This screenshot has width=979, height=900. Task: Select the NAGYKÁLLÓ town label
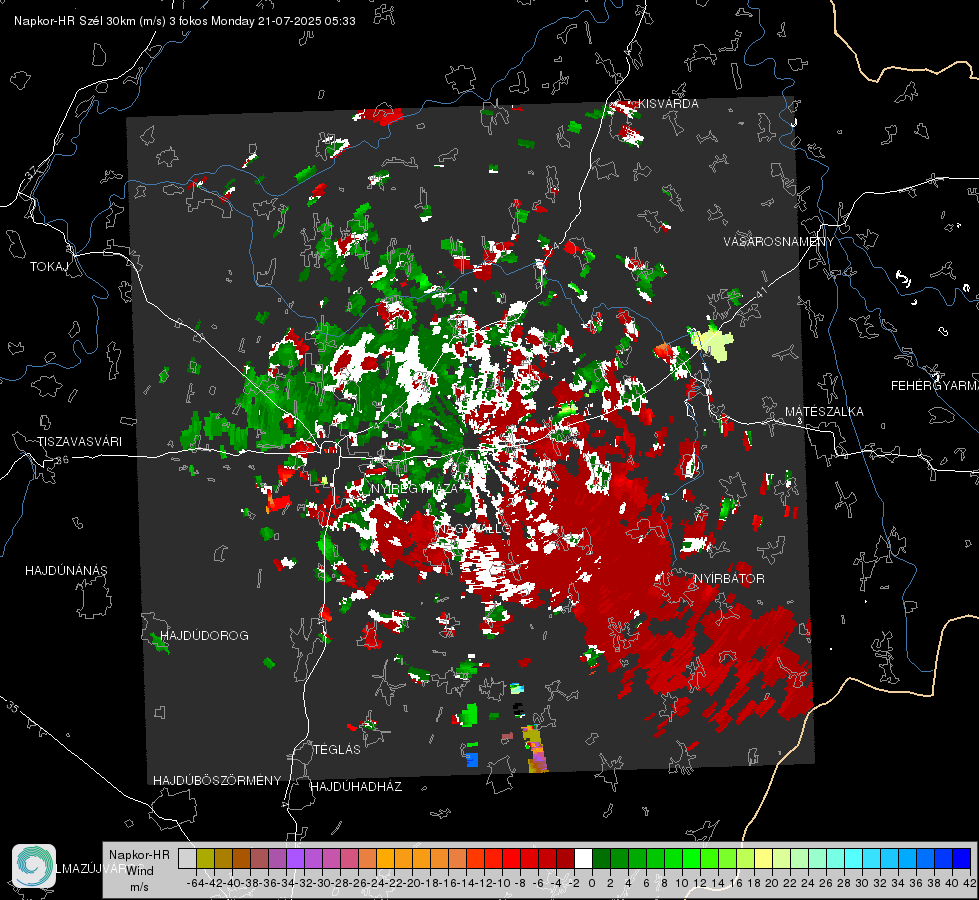coord(473,529)
